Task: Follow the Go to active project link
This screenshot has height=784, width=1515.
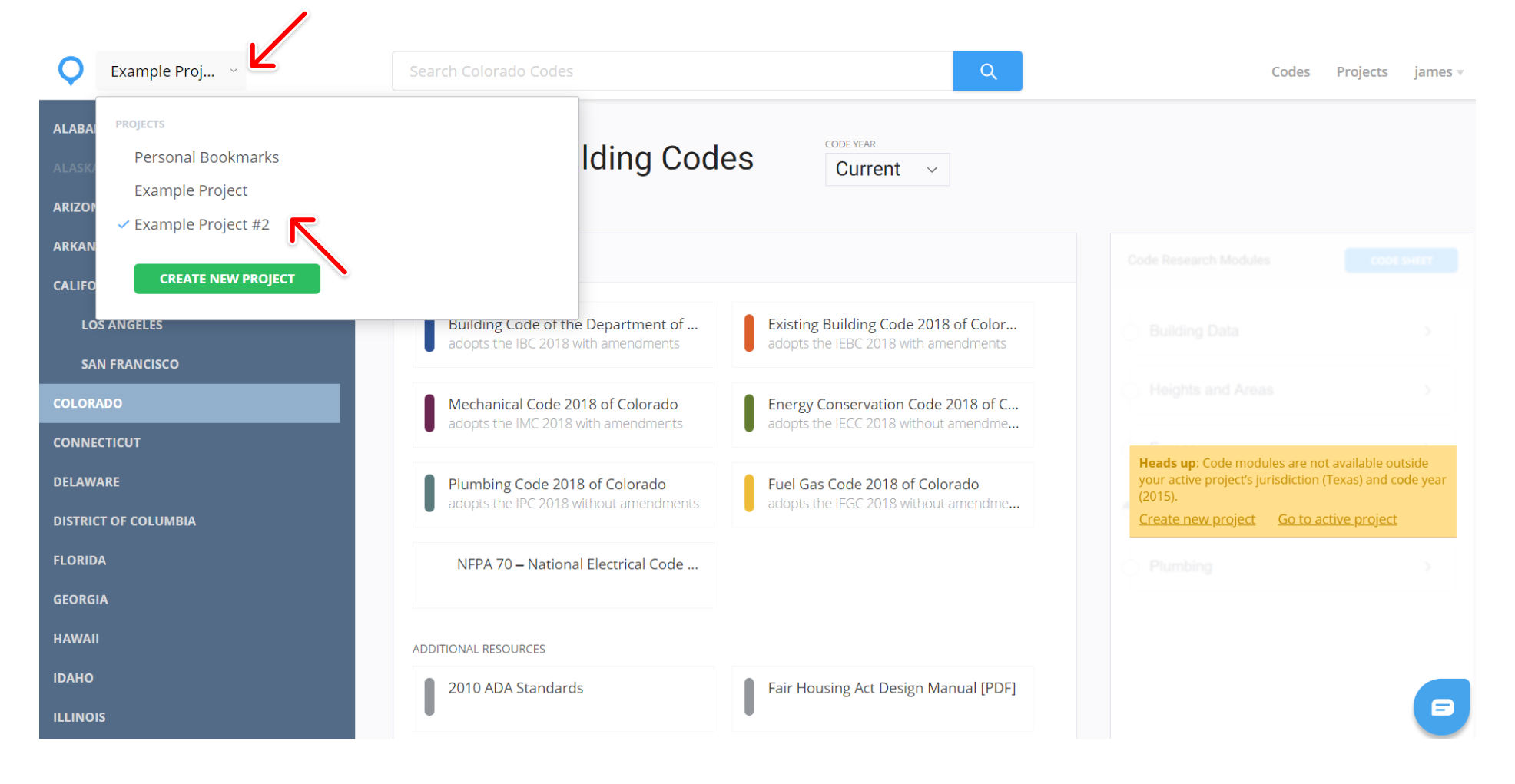Action: [1337, 518]
